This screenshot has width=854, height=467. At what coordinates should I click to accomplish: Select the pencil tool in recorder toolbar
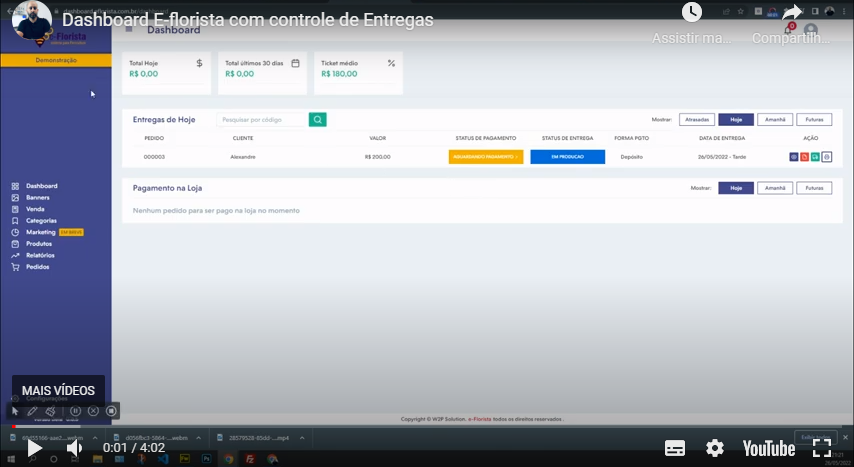[x=32, y=411]
